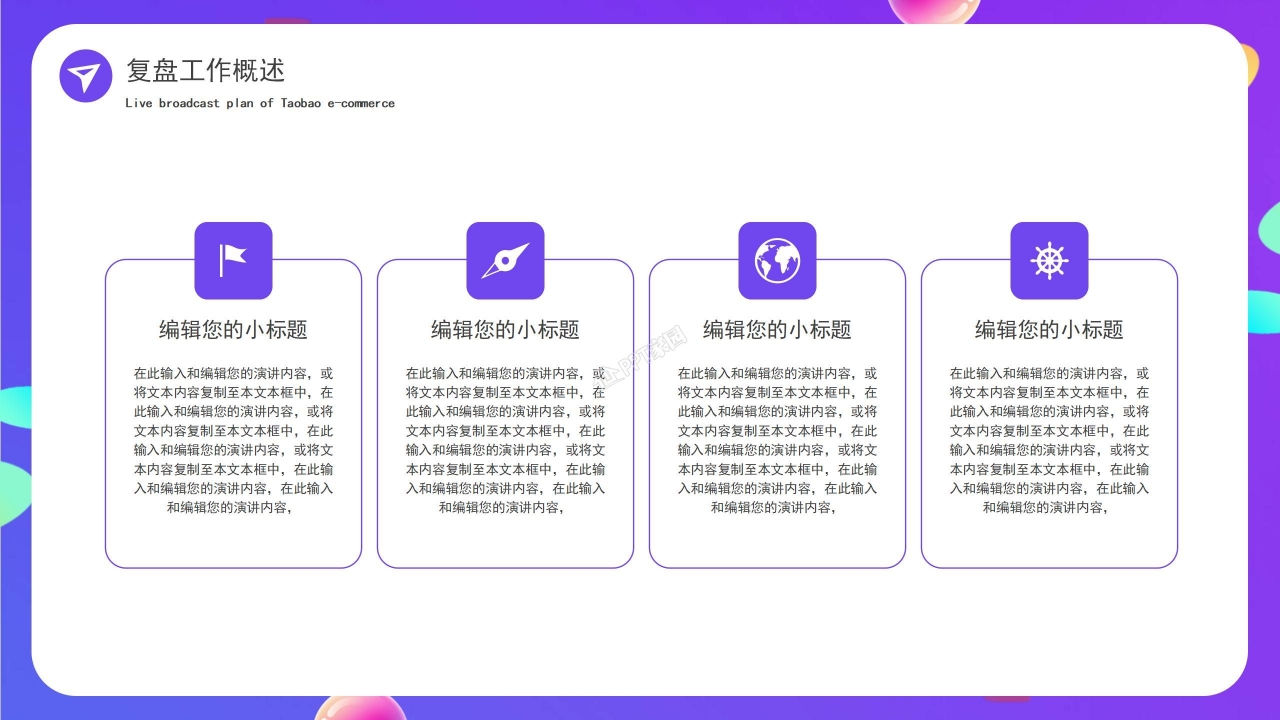Click the 编辑您的小标题 heading under the ship wheel icon
1280x720 pixels.
click(1049, 330)
